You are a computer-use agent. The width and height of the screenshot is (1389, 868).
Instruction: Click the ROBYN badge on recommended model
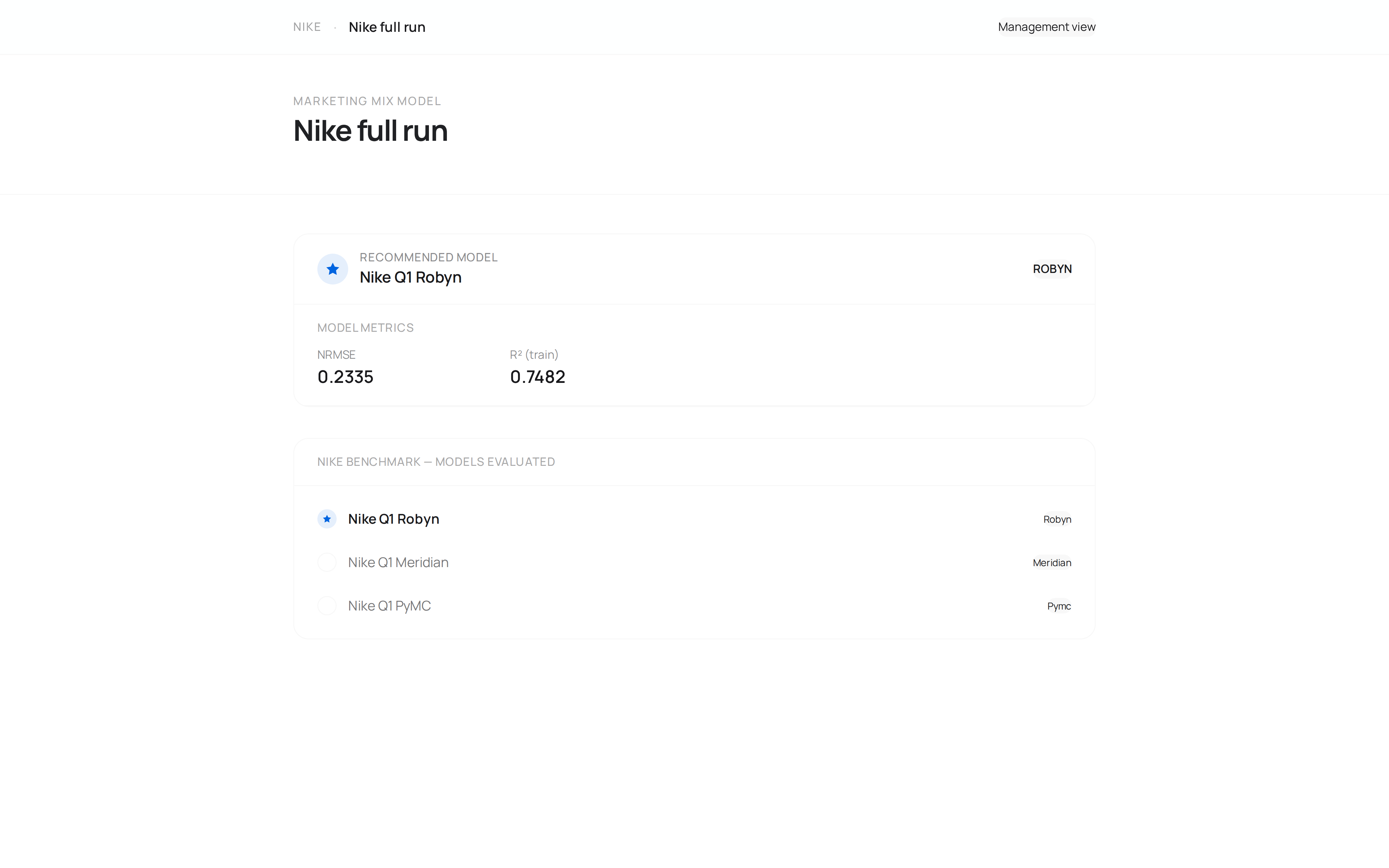coord(1052,269)
